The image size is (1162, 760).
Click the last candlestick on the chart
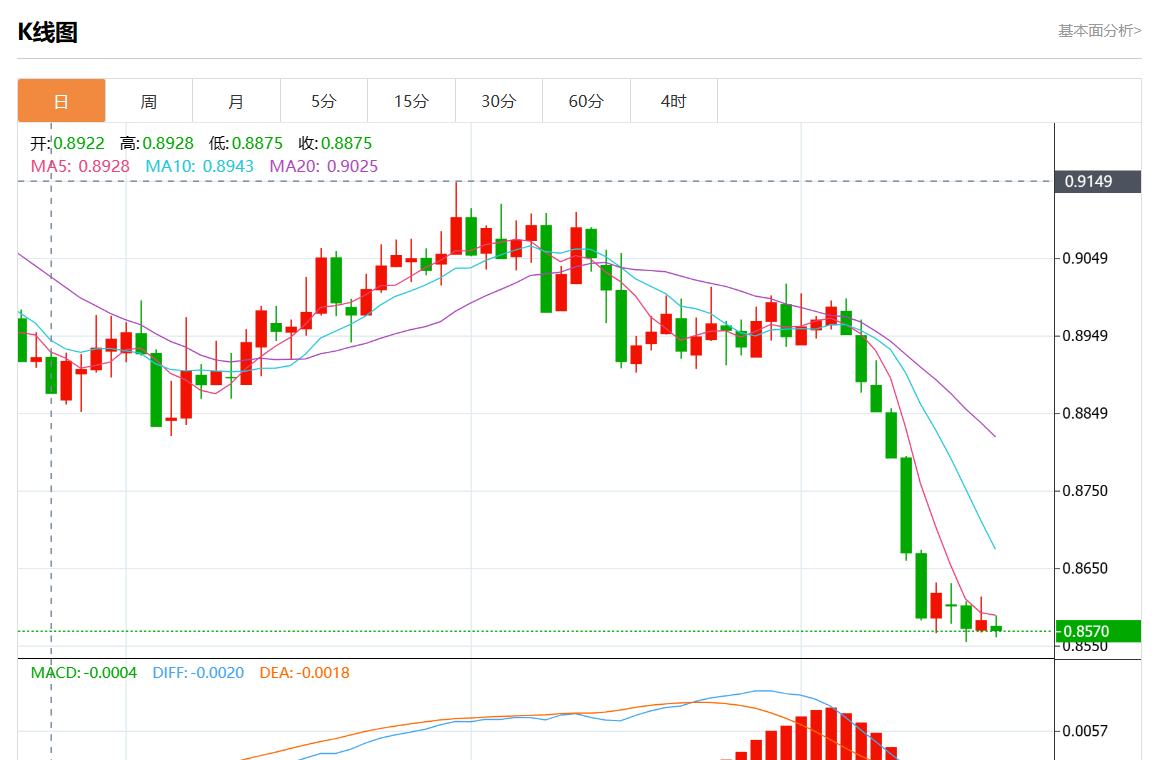click(x=996, y=628)
